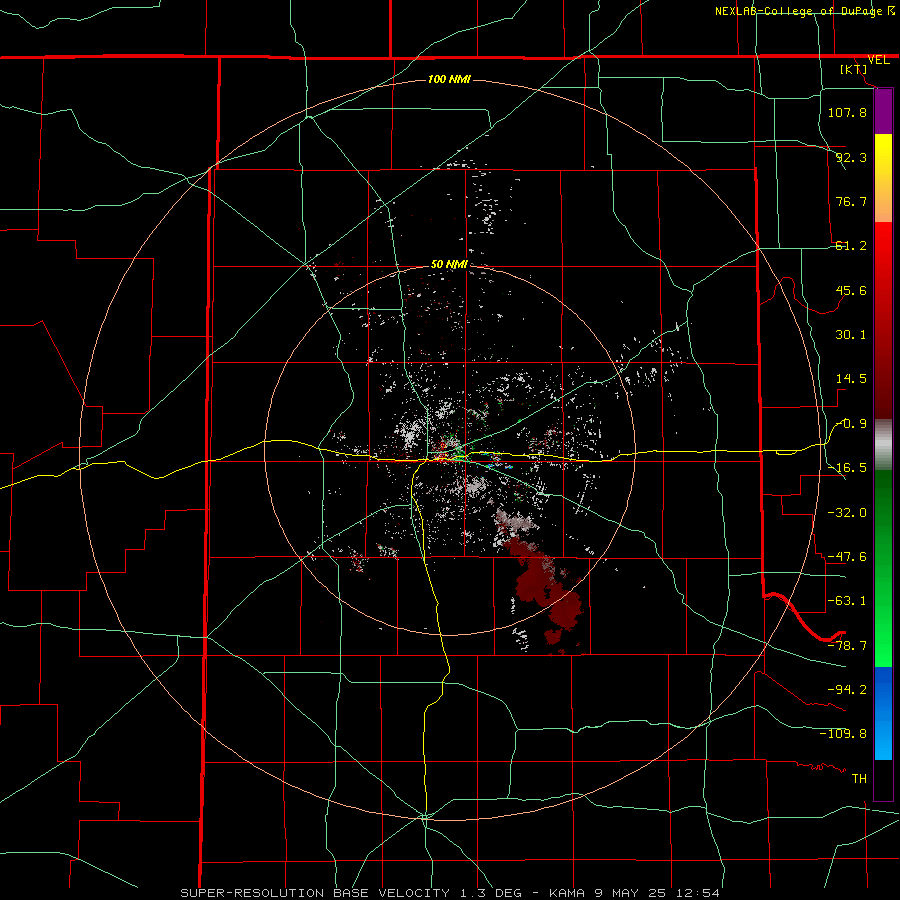Click the [KT] units label

pyautogui.click(x=854, y=69)
